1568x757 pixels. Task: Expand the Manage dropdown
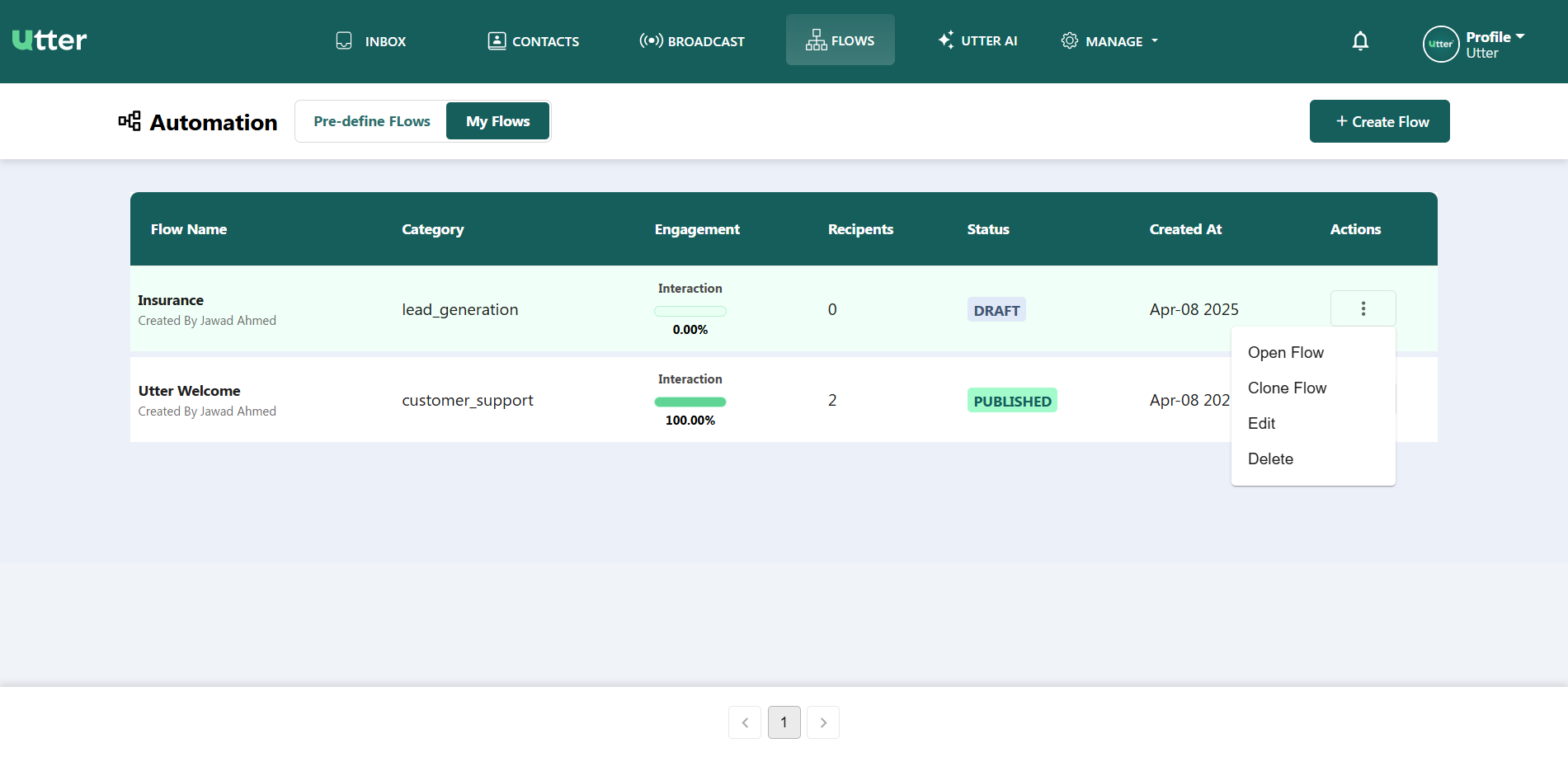(x=1110, y=41)
